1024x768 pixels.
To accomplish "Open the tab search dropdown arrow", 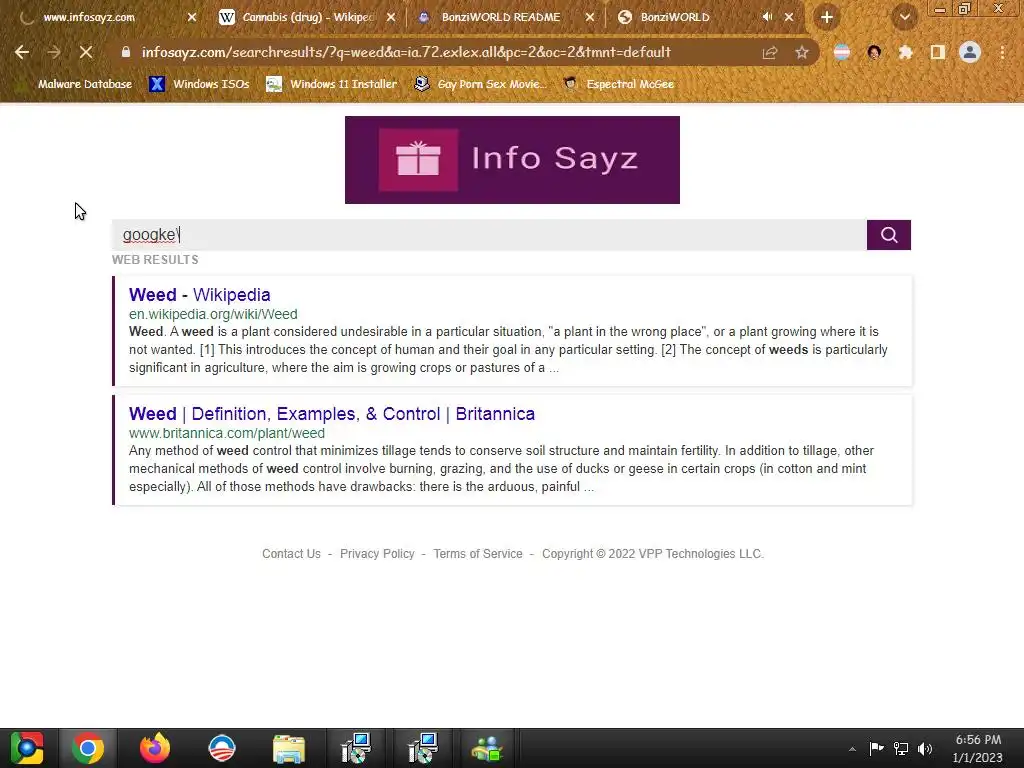I will (x=904, y=18).
